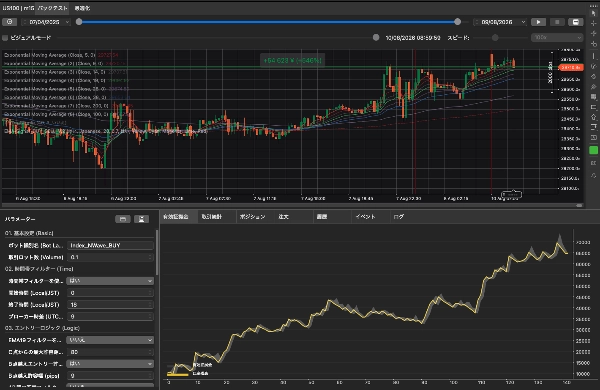Click the parameters panel vertical scrollbar
600x390 pixels.
(x=157, y=253)
